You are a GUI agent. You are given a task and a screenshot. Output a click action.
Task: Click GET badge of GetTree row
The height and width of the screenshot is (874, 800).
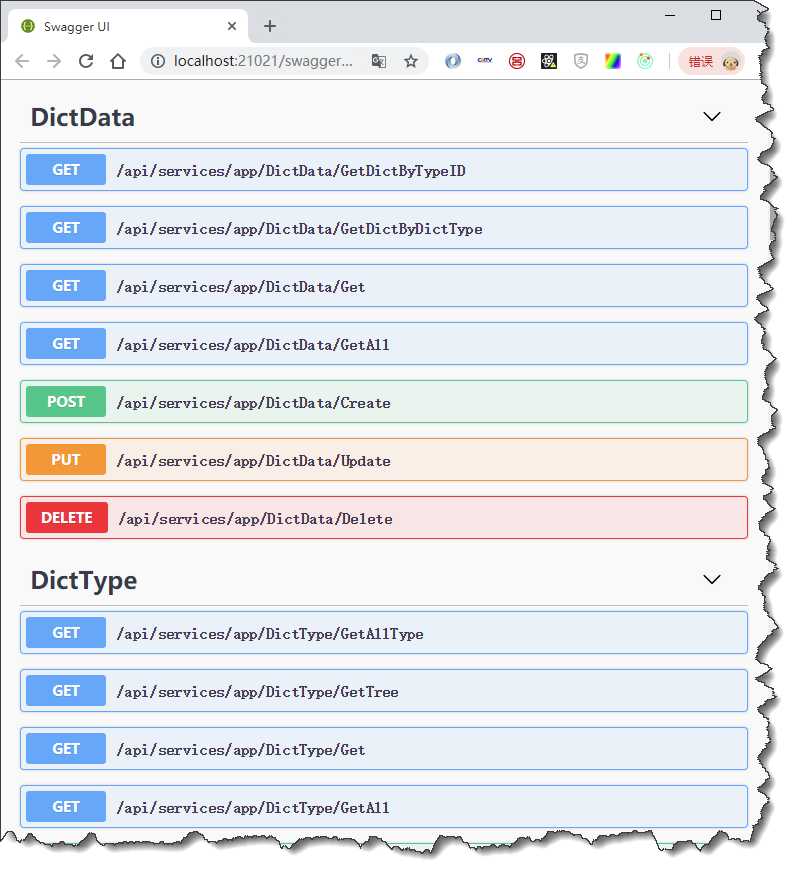pyautogui.click(x=66, y=691)
